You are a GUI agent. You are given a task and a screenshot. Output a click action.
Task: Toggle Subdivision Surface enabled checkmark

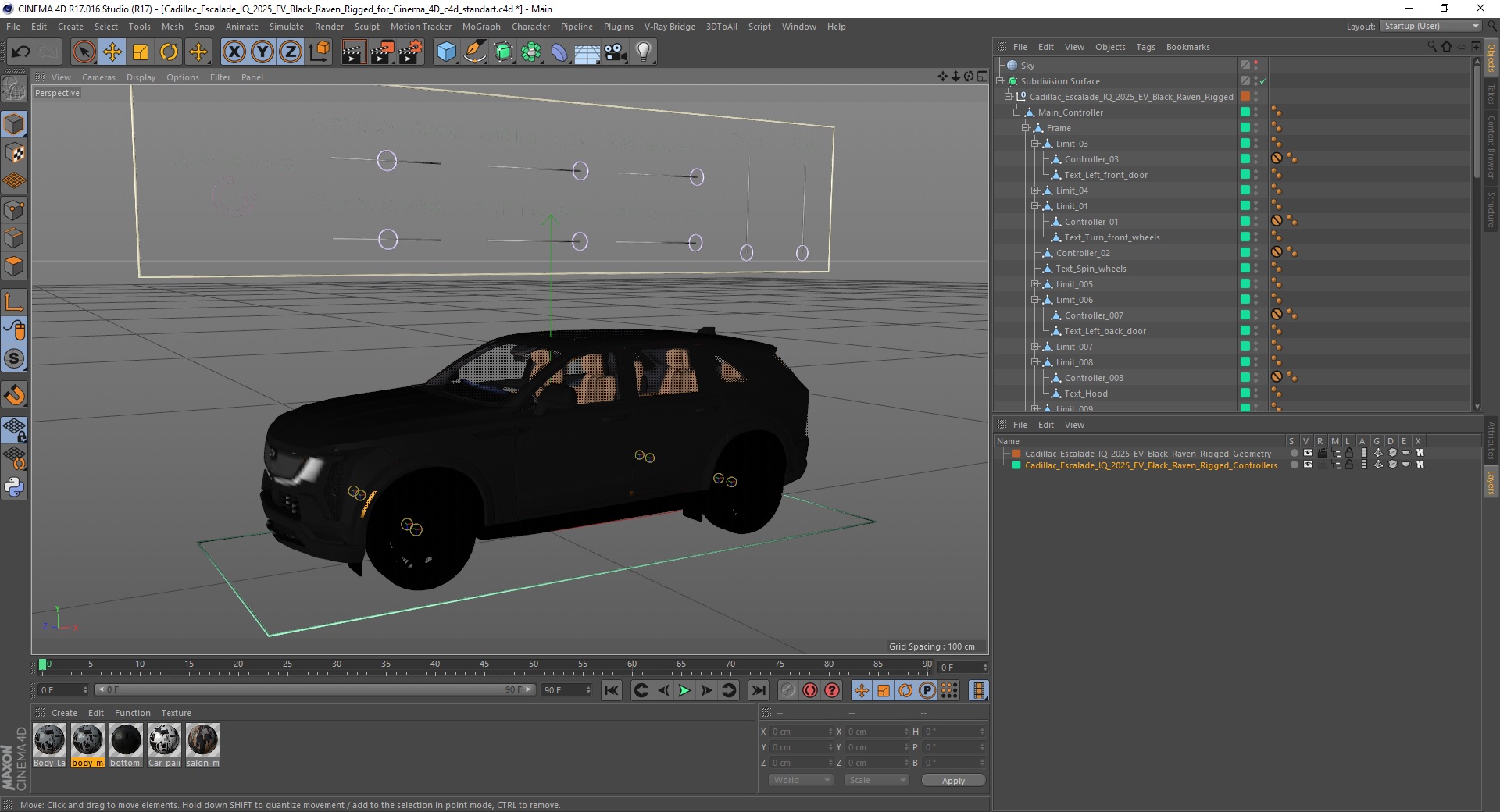point(1263,81)
